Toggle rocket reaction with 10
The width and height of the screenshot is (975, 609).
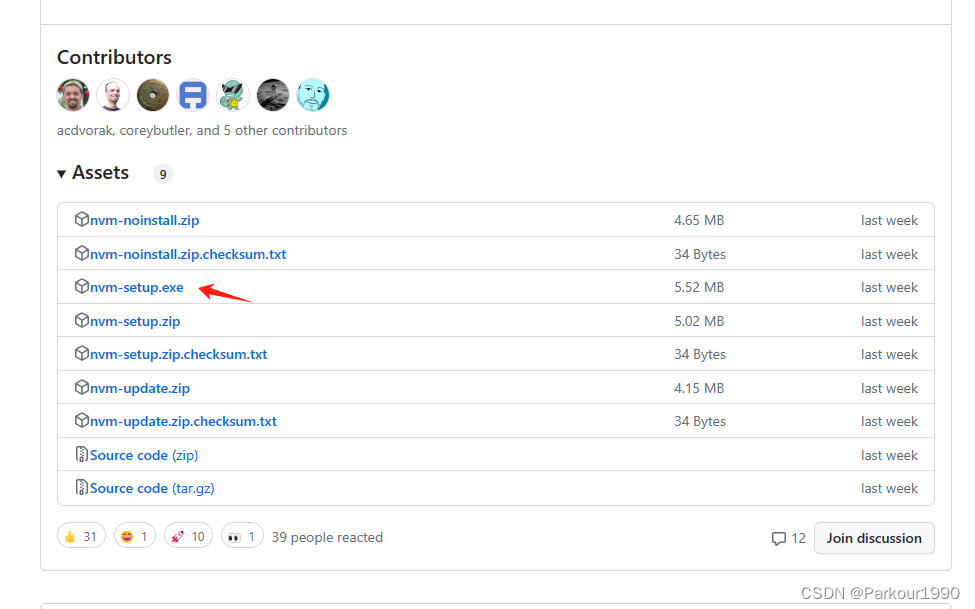[x=188, y=536]
